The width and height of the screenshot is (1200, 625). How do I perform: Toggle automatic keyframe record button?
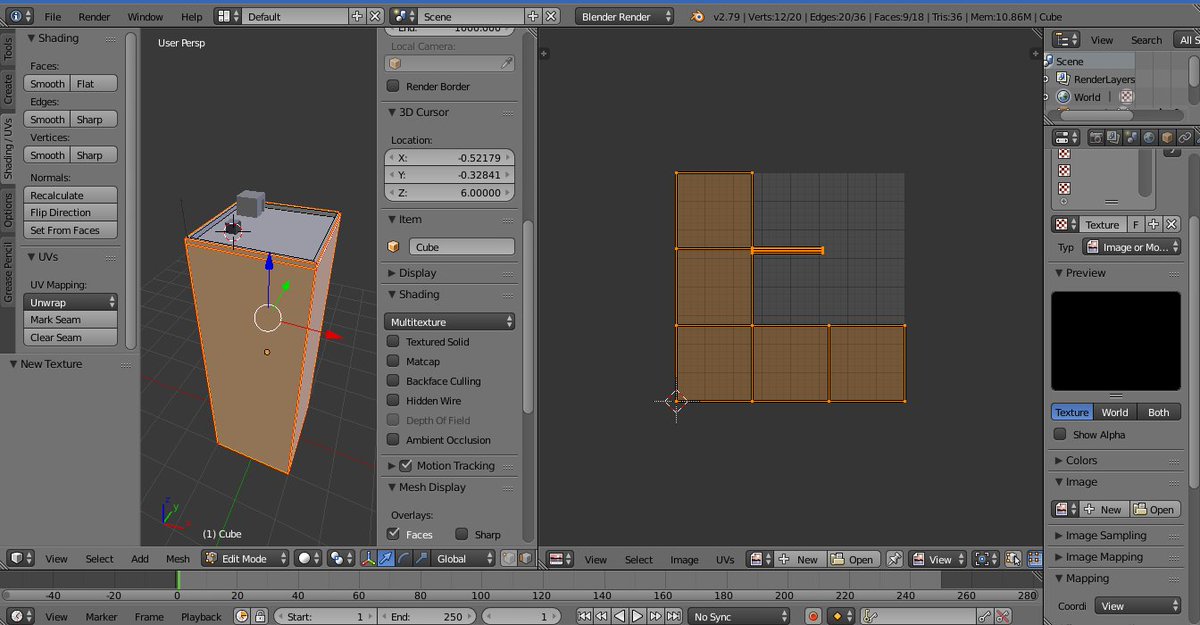(x=813, y=616)
